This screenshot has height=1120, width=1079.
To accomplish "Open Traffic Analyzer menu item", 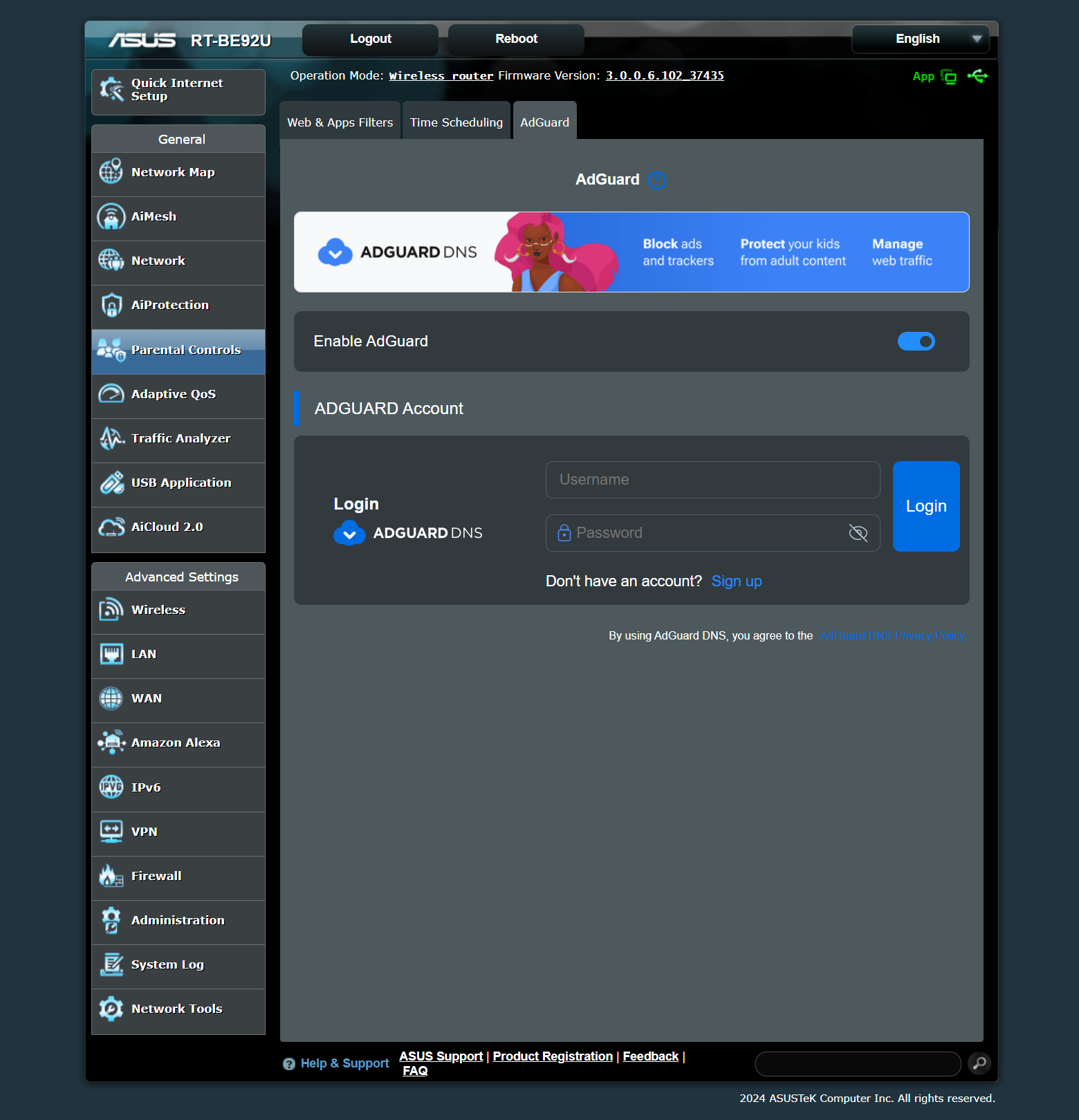I will 178,440.
